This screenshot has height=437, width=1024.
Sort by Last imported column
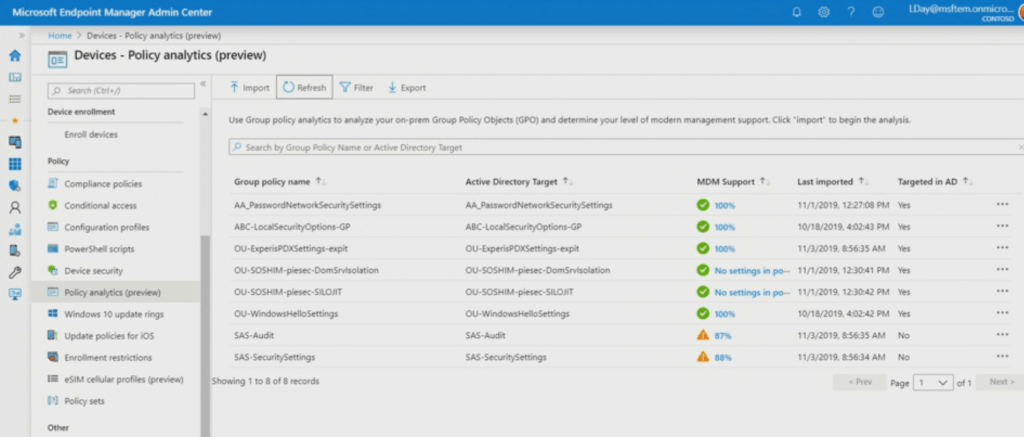833,182
